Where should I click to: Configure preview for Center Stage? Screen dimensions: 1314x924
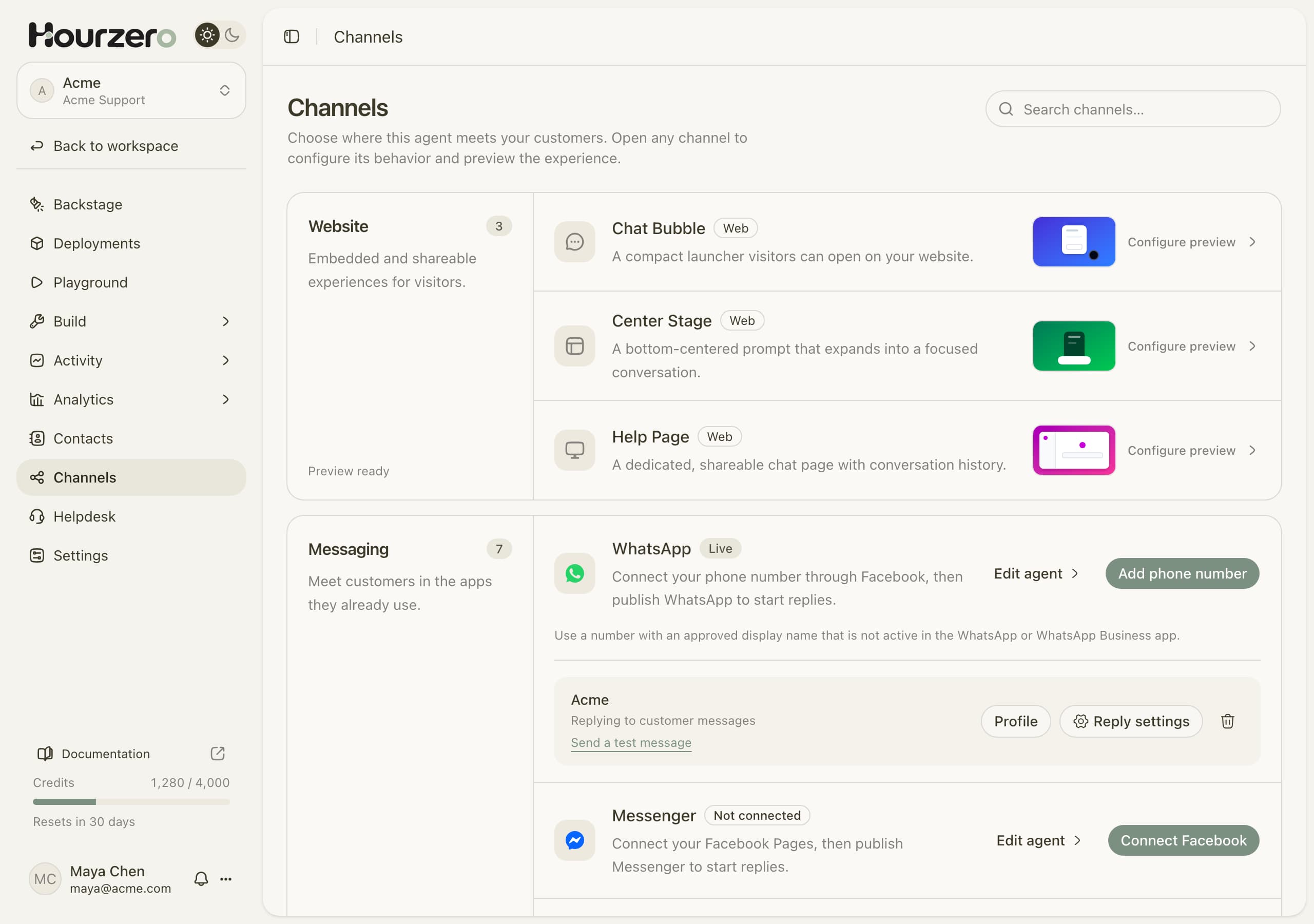click(x=1181, y=346)
